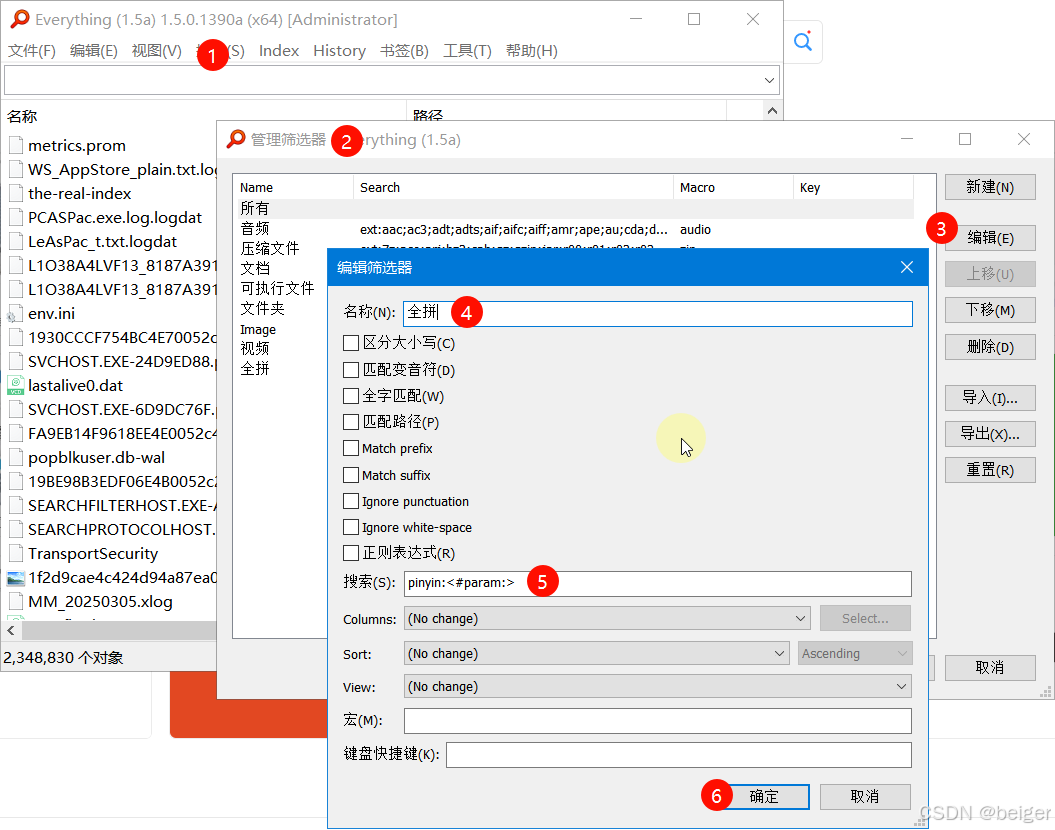Click 取消 in the filter manager window
Image resolution: width=1055 pixels, height=830 pixels.
(990, 667)
